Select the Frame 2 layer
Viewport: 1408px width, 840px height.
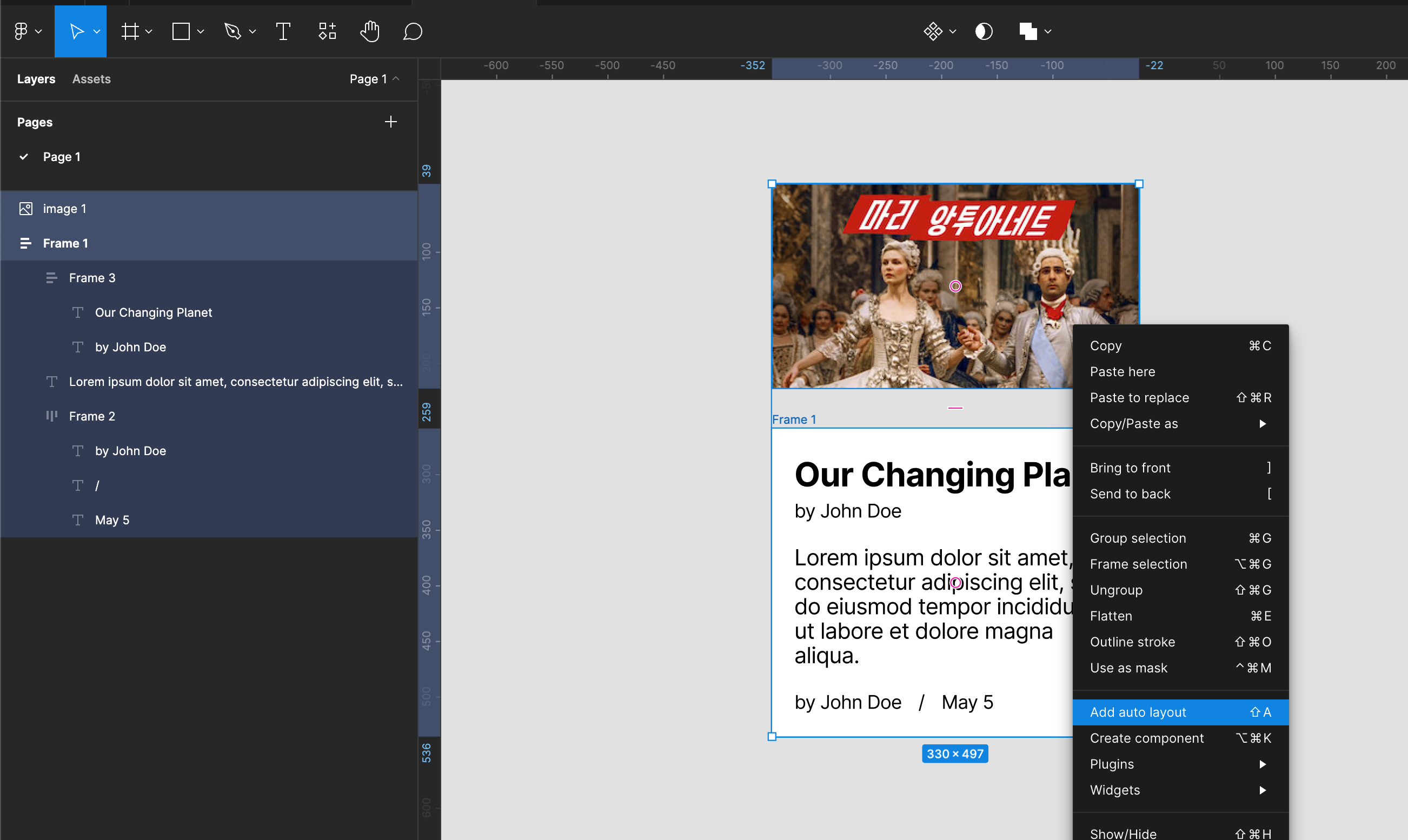point(92,417)
